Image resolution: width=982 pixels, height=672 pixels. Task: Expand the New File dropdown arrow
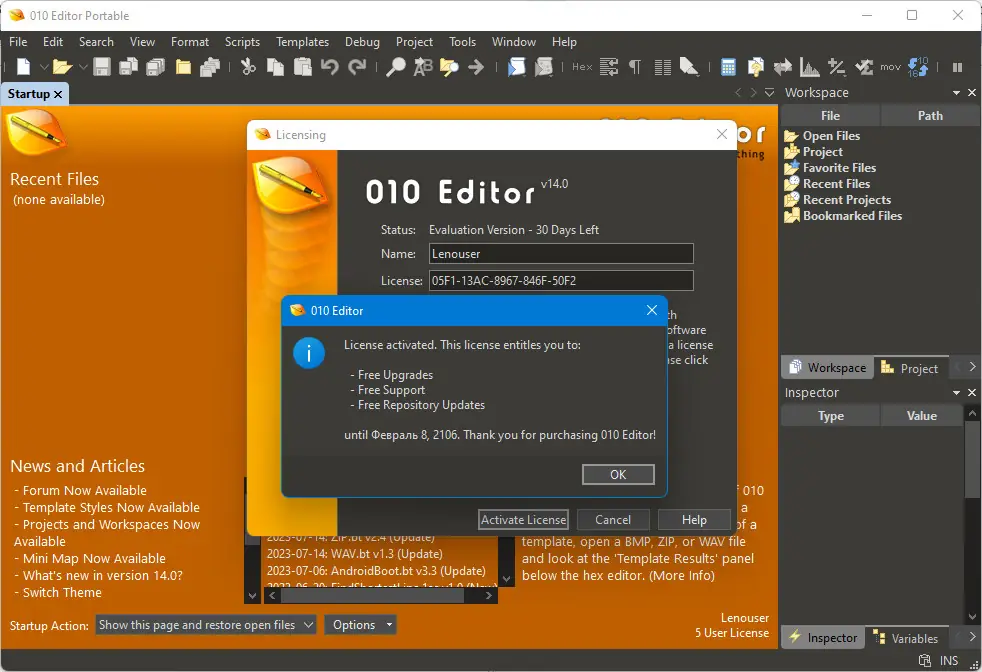[x=44, y=66]
